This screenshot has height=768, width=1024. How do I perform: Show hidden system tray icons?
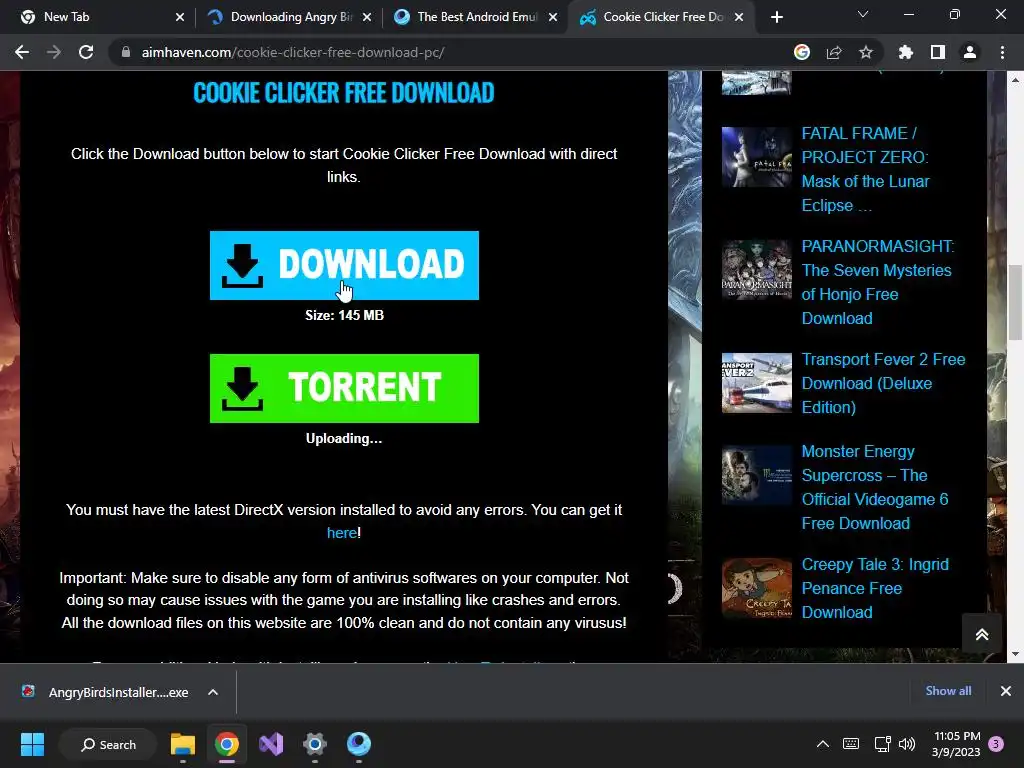(x=823, y=744)
